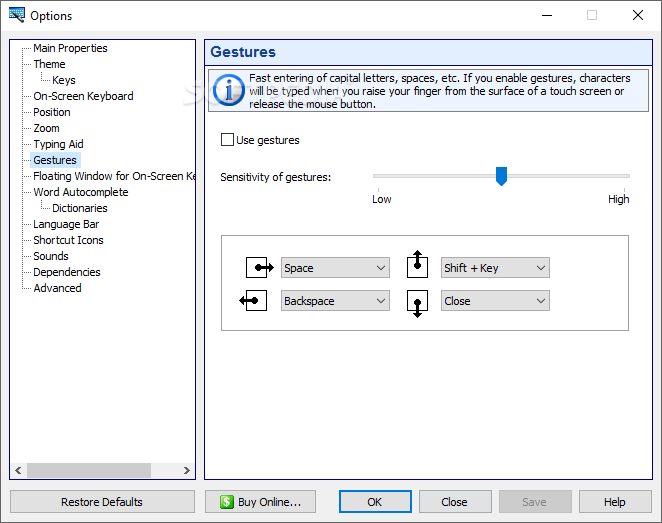Click the bottom Close button

[x=455, y=501]
